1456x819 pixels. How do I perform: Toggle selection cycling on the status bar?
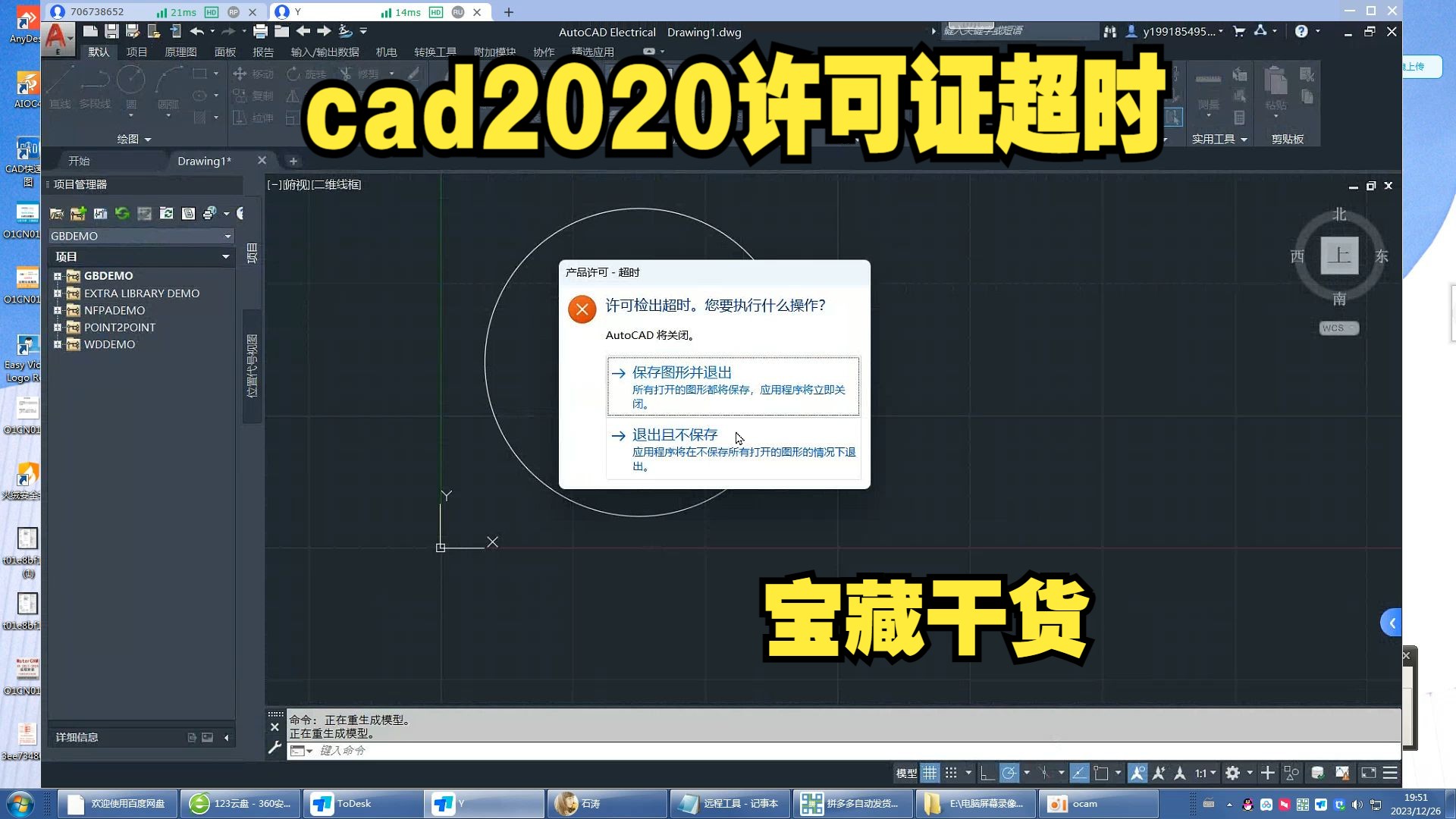tap(1291, 773)
